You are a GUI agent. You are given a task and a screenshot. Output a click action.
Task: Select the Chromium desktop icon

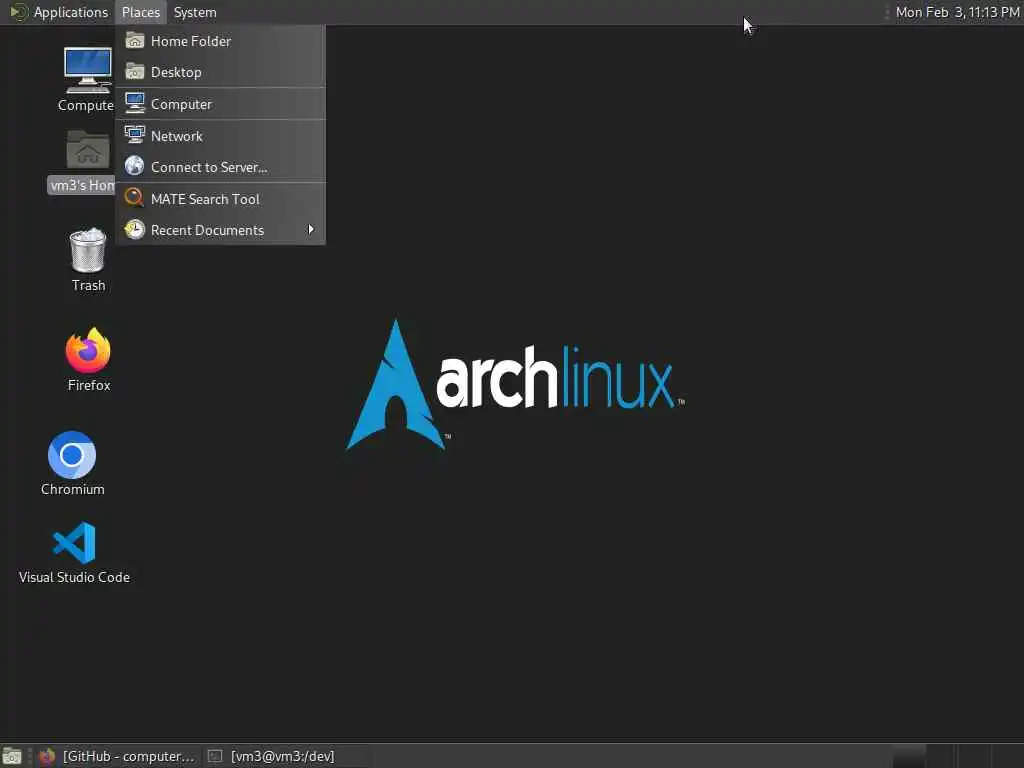tap(72, 464)
